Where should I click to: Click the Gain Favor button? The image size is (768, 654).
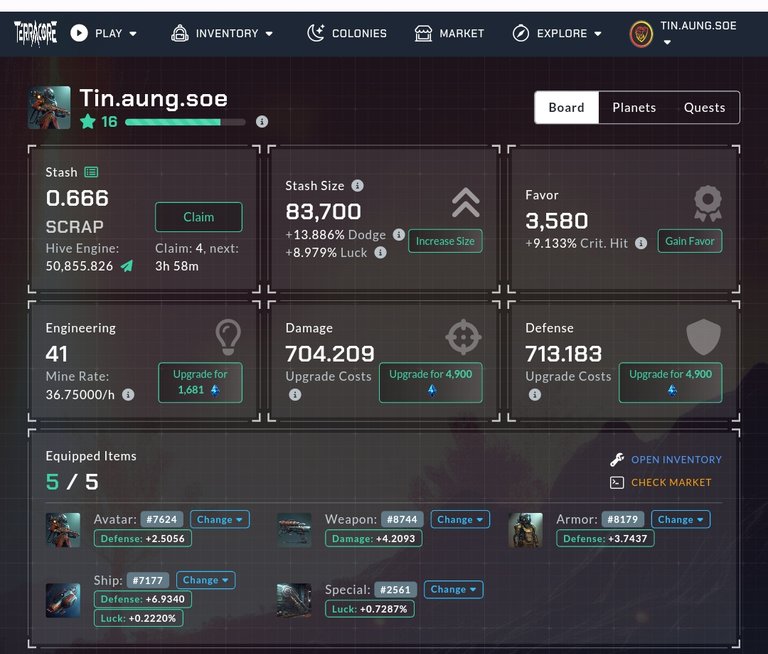coord(690,241)
